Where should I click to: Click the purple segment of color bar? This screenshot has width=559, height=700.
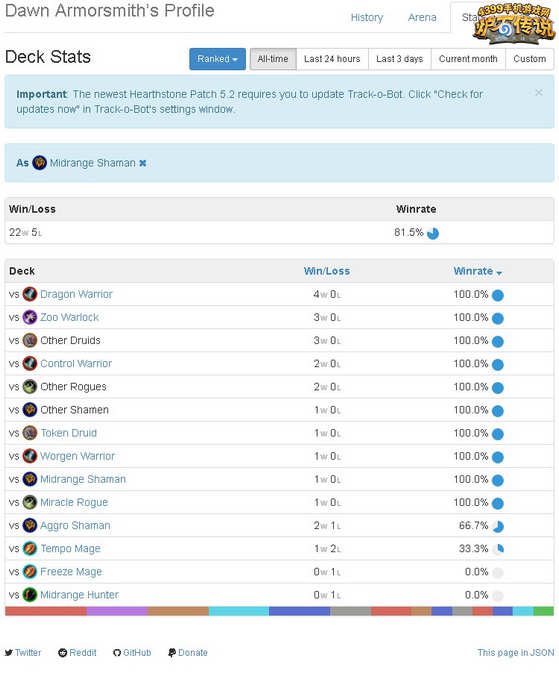(x=117, y=611)
